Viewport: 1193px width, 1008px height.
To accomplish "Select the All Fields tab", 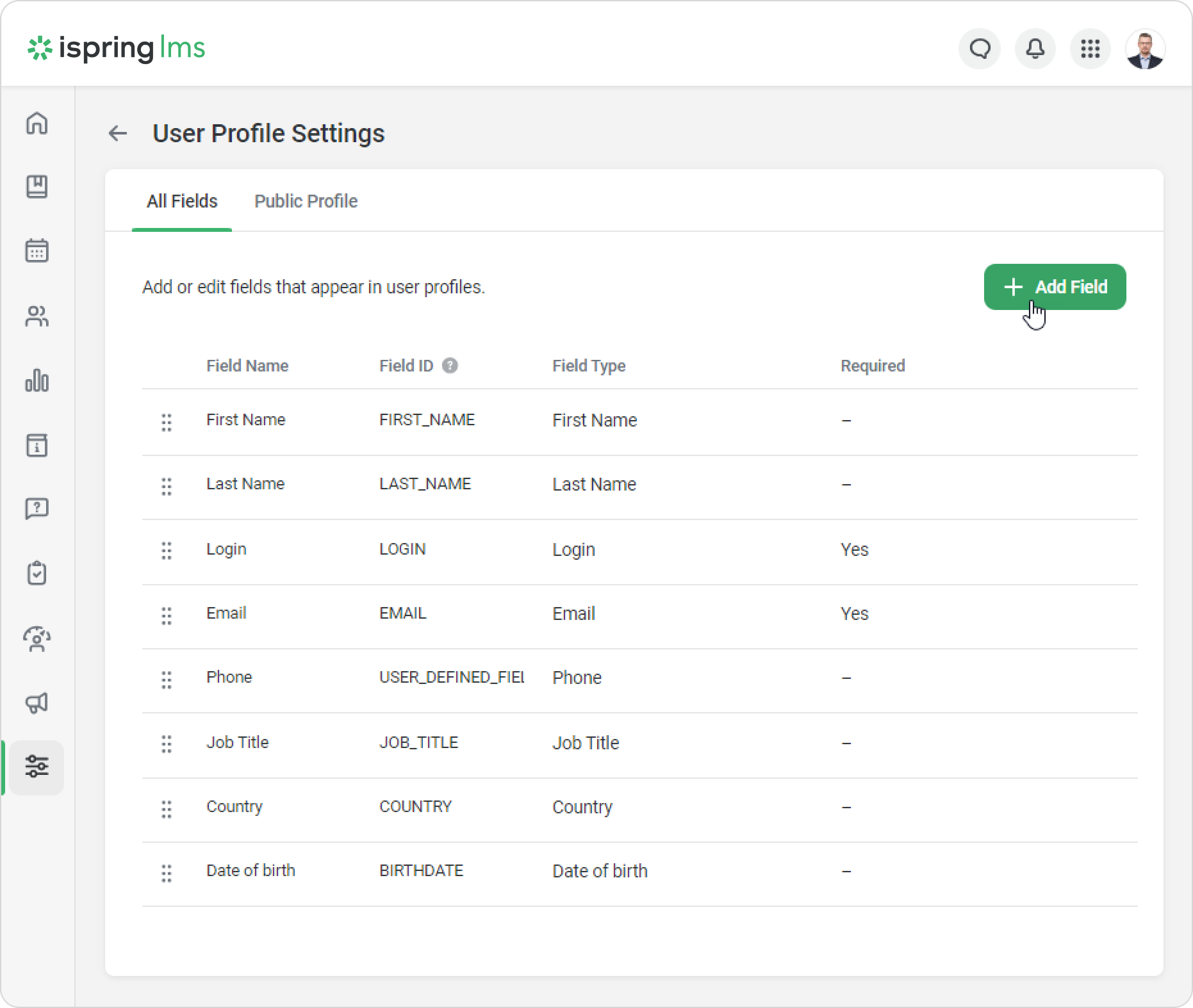I will point(182,201).
